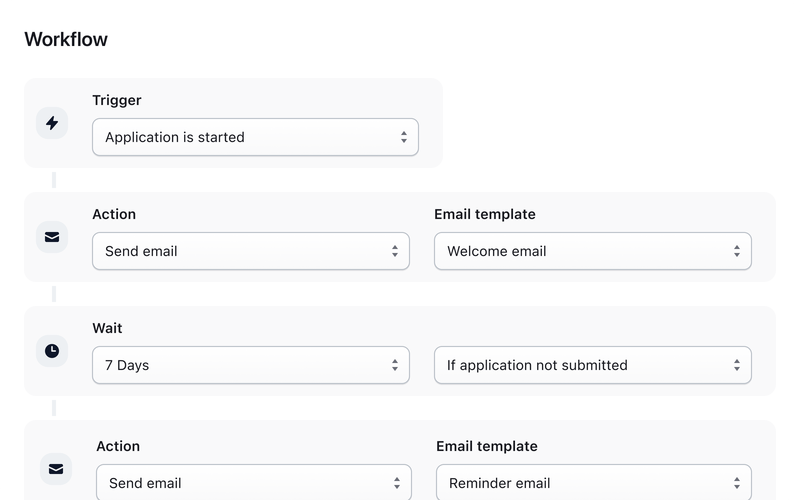This screenshot has width=800, height=500.
Task: Click the 'Workflow' heading
Action: (66, 40)
